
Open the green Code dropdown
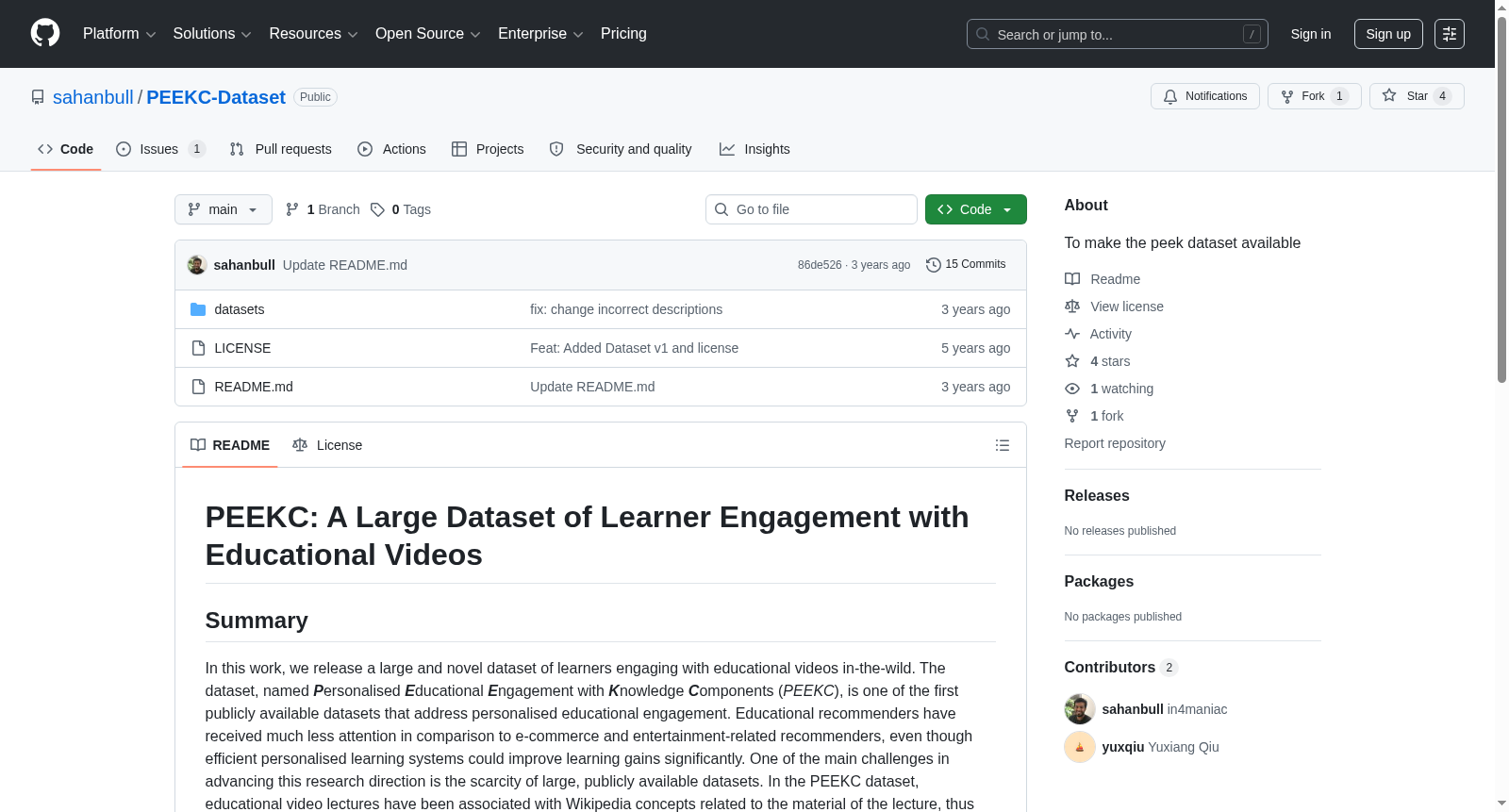click(x=976, y=209)
